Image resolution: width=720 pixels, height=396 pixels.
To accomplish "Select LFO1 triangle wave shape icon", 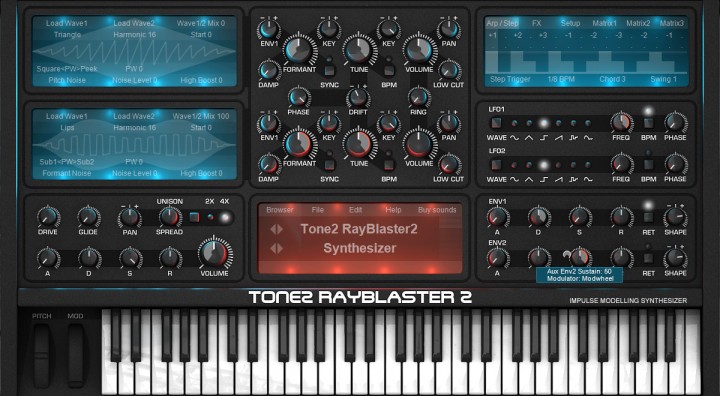I will (529, 138).
